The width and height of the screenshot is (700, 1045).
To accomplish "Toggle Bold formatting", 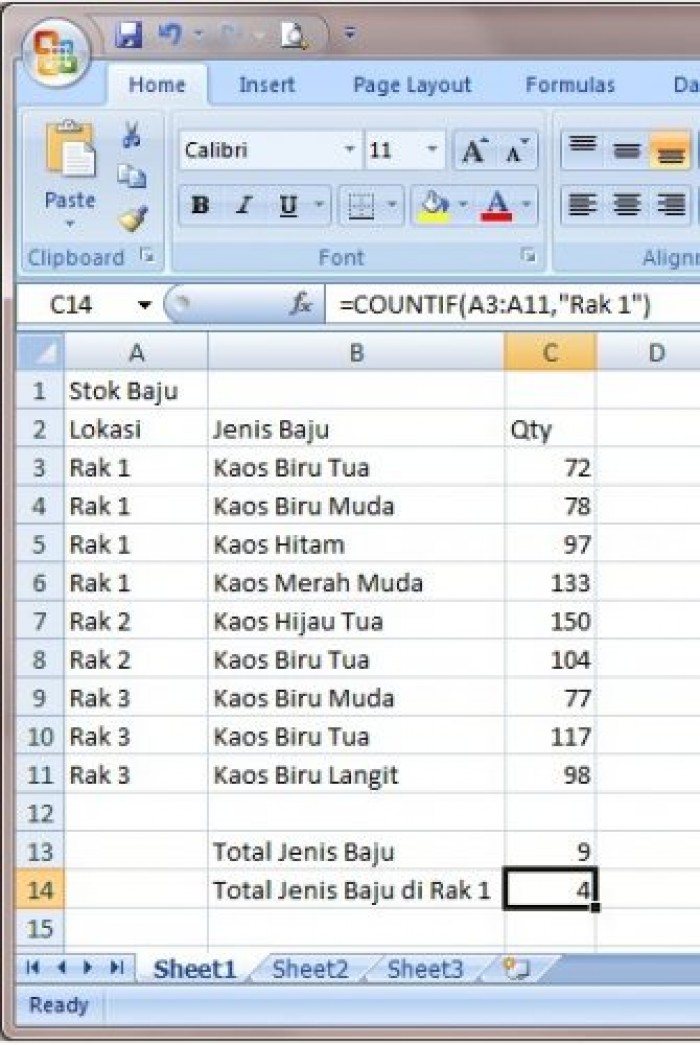I will pos(200,205).
